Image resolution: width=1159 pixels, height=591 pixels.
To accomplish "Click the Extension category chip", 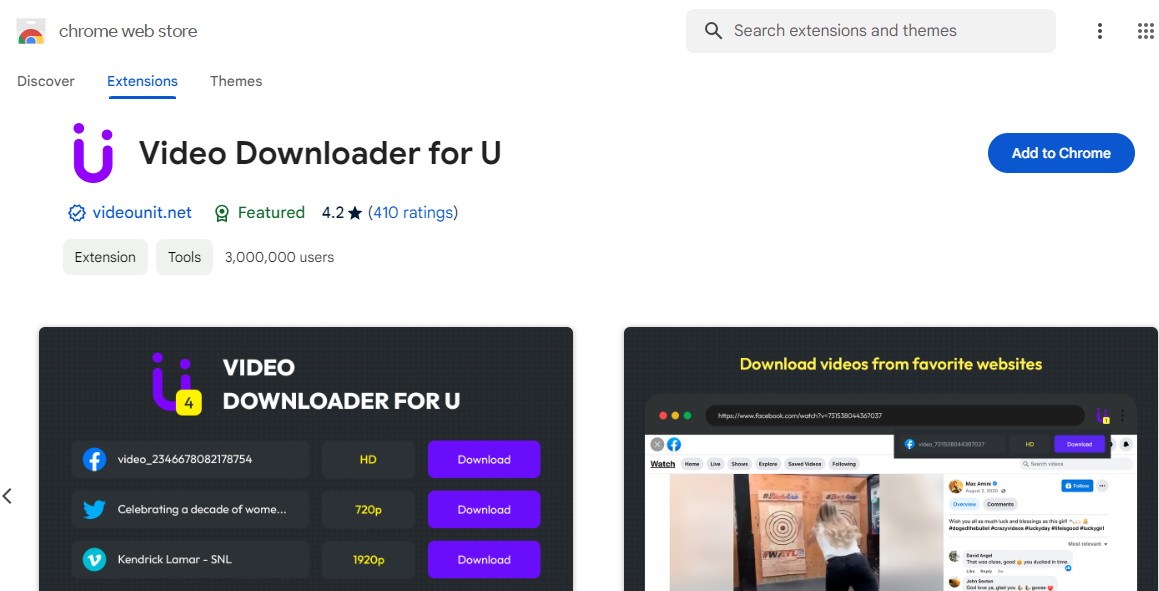I will [x=105, y=257].
